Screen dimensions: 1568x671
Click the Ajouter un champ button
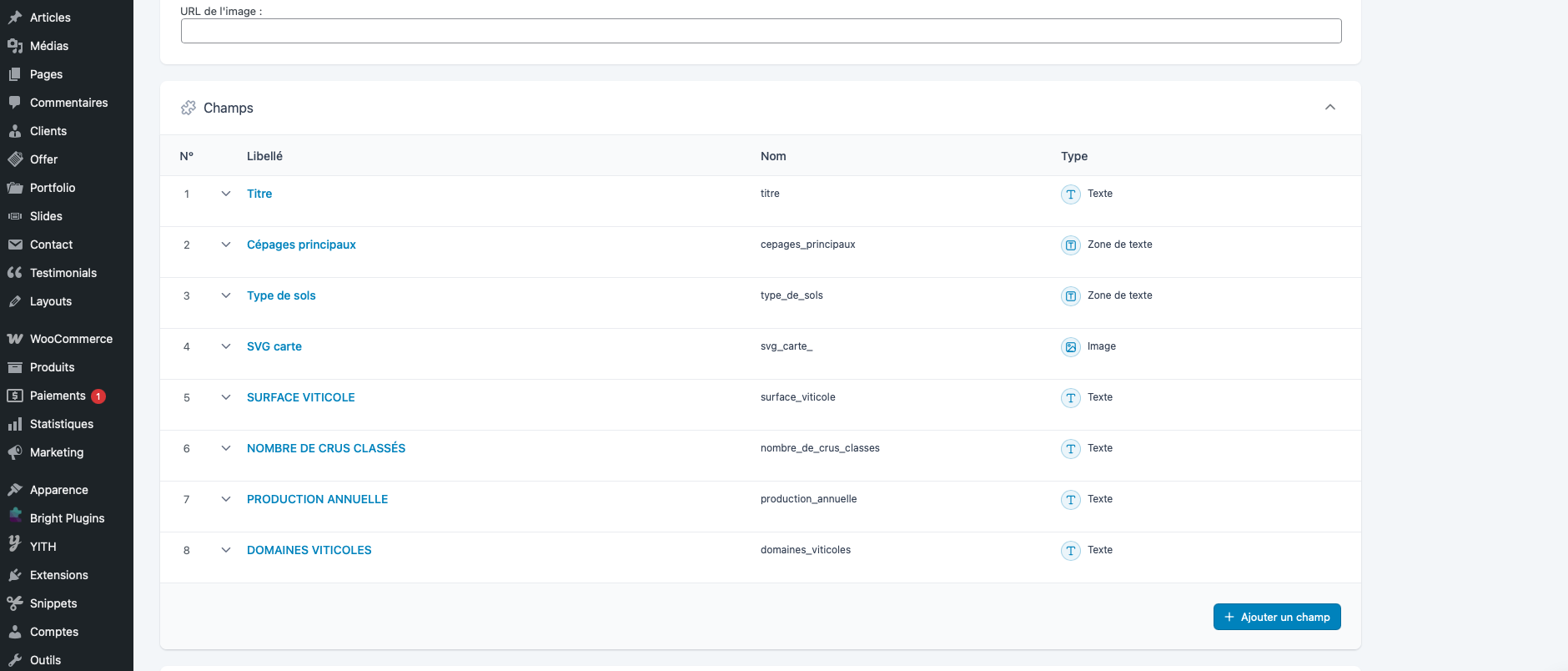(x=1277, y=617)
